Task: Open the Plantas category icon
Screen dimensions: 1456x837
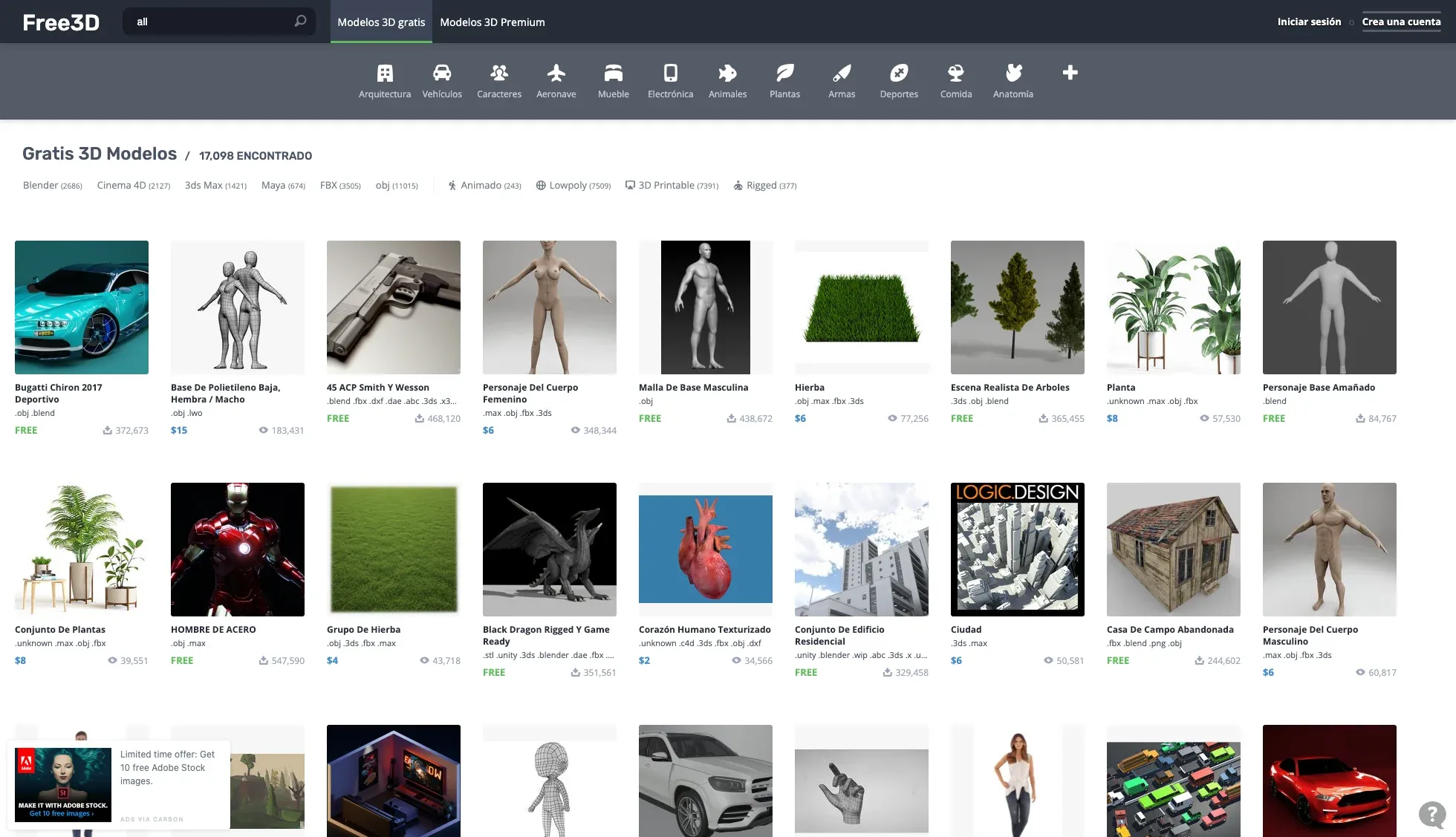Action: click(x=784, y=73)
